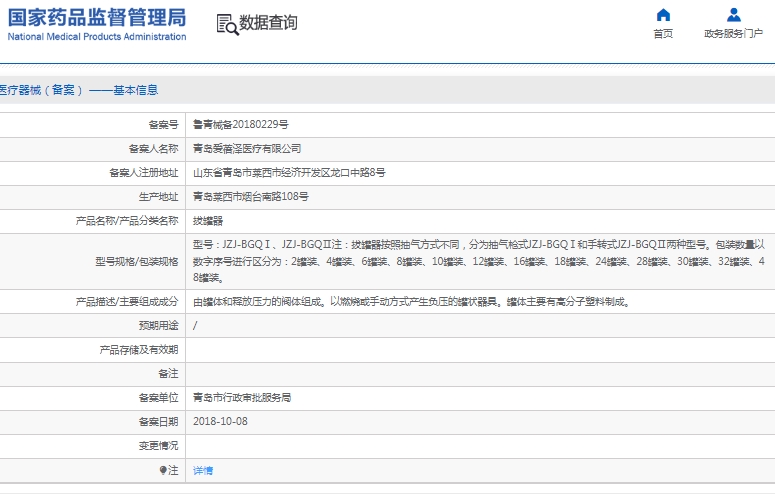The height and width of the screenshot is (494, 775).
Task: Open the 首页 home icon
Action: pos(663,15)
